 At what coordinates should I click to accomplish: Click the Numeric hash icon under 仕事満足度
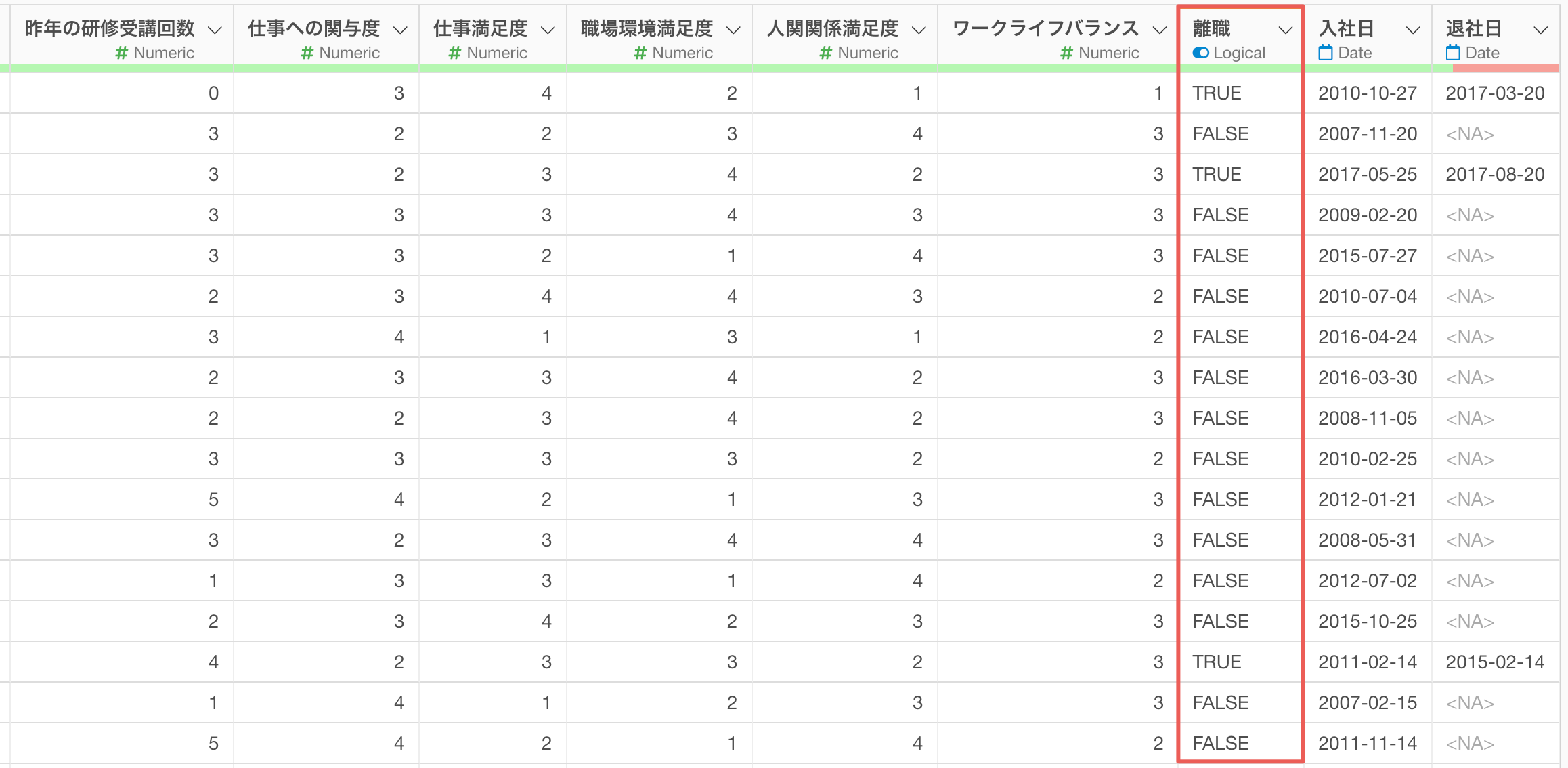pos(455,53)
